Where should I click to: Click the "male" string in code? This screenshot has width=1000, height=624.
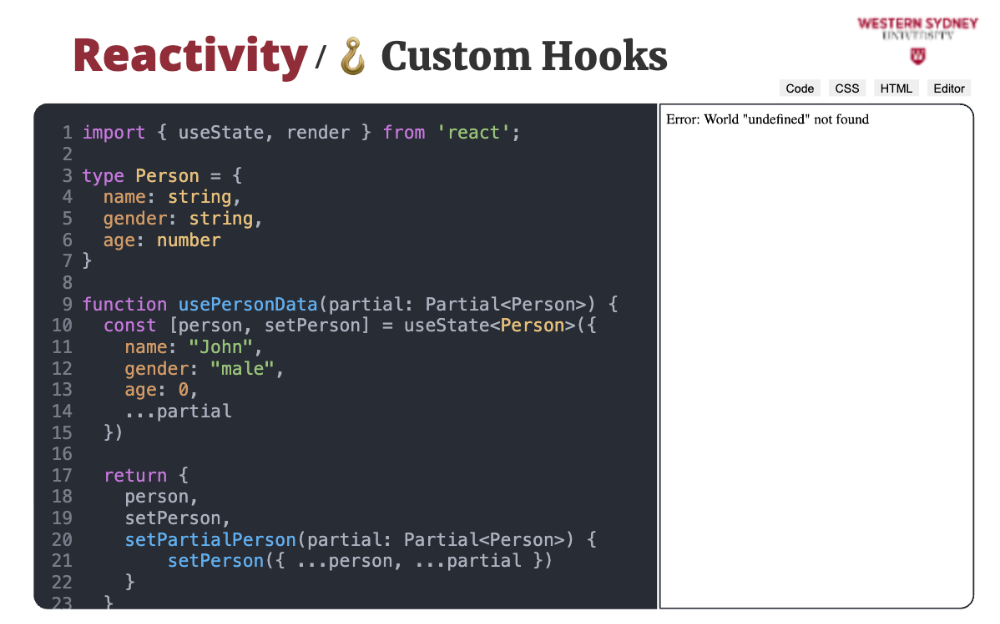point(241,369)
